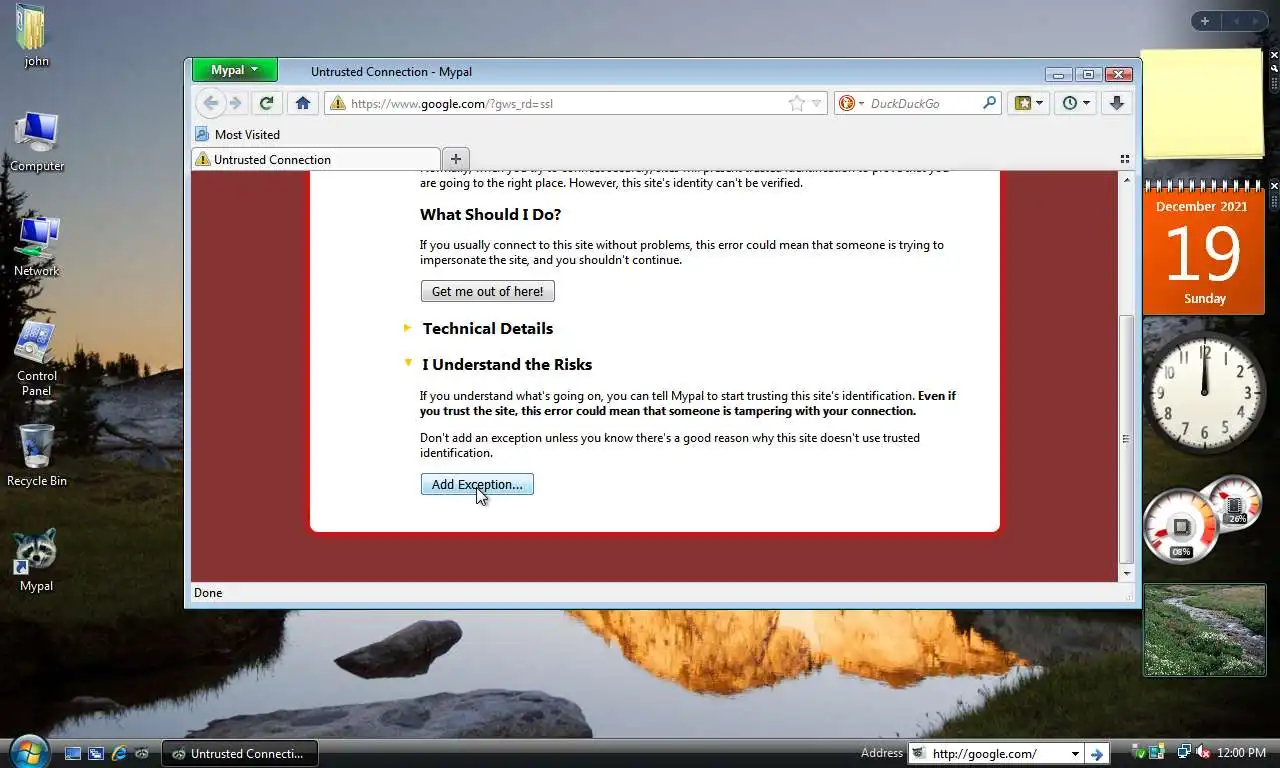The width and height of the screenshot is (1280, 768).
Task: Close the calendar gadget
Action: click(x=1274, y=186)
